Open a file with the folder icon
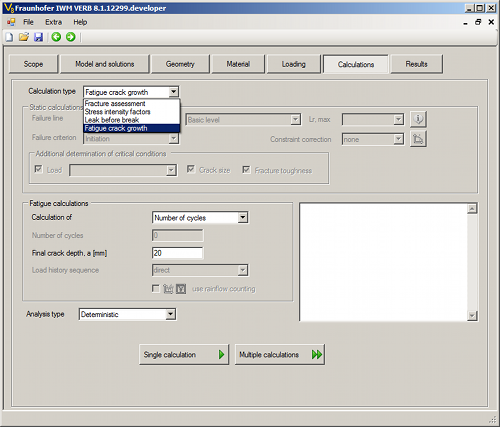 point(24,37)
